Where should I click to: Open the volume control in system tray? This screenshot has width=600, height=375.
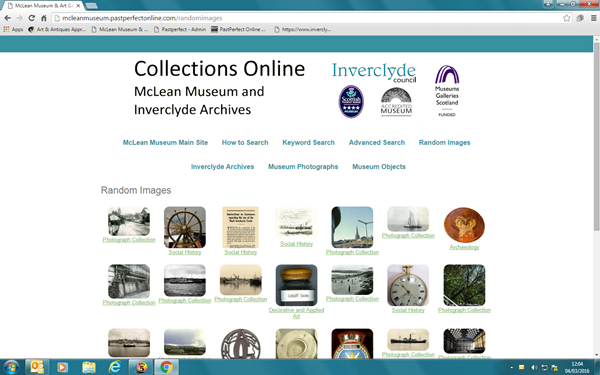tap(534, 368)
